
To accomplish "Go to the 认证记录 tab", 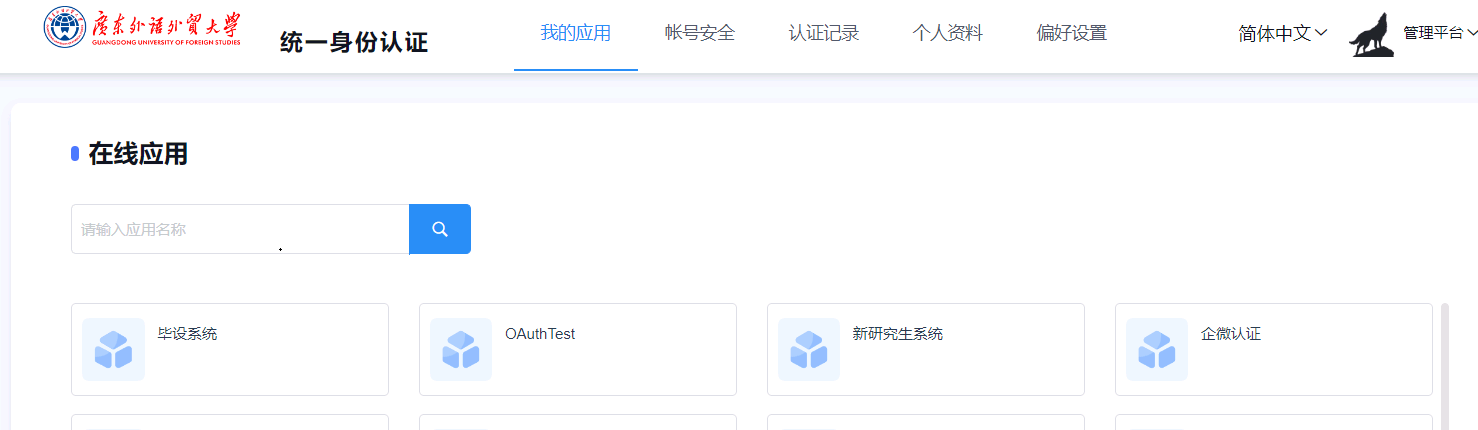I will 823,33.
